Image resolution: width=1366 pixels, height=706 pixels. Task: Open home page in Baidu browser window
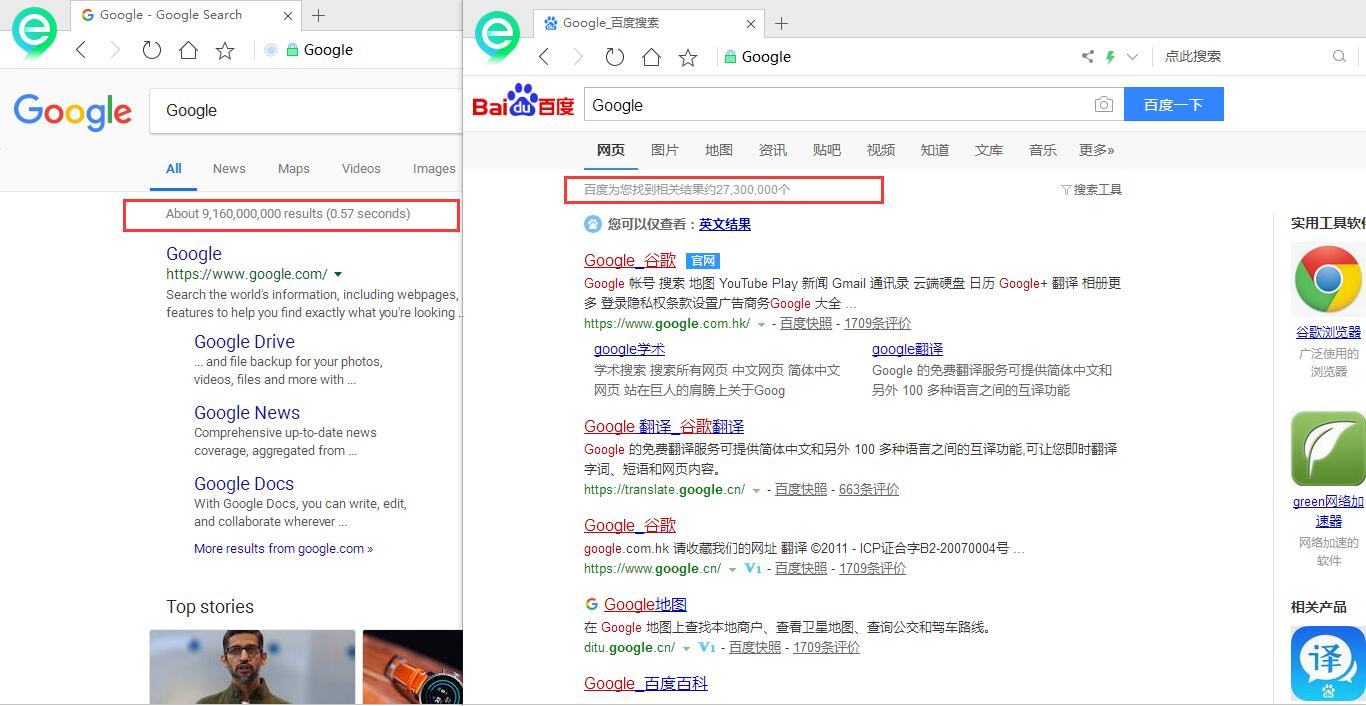[x=651, y=57]
